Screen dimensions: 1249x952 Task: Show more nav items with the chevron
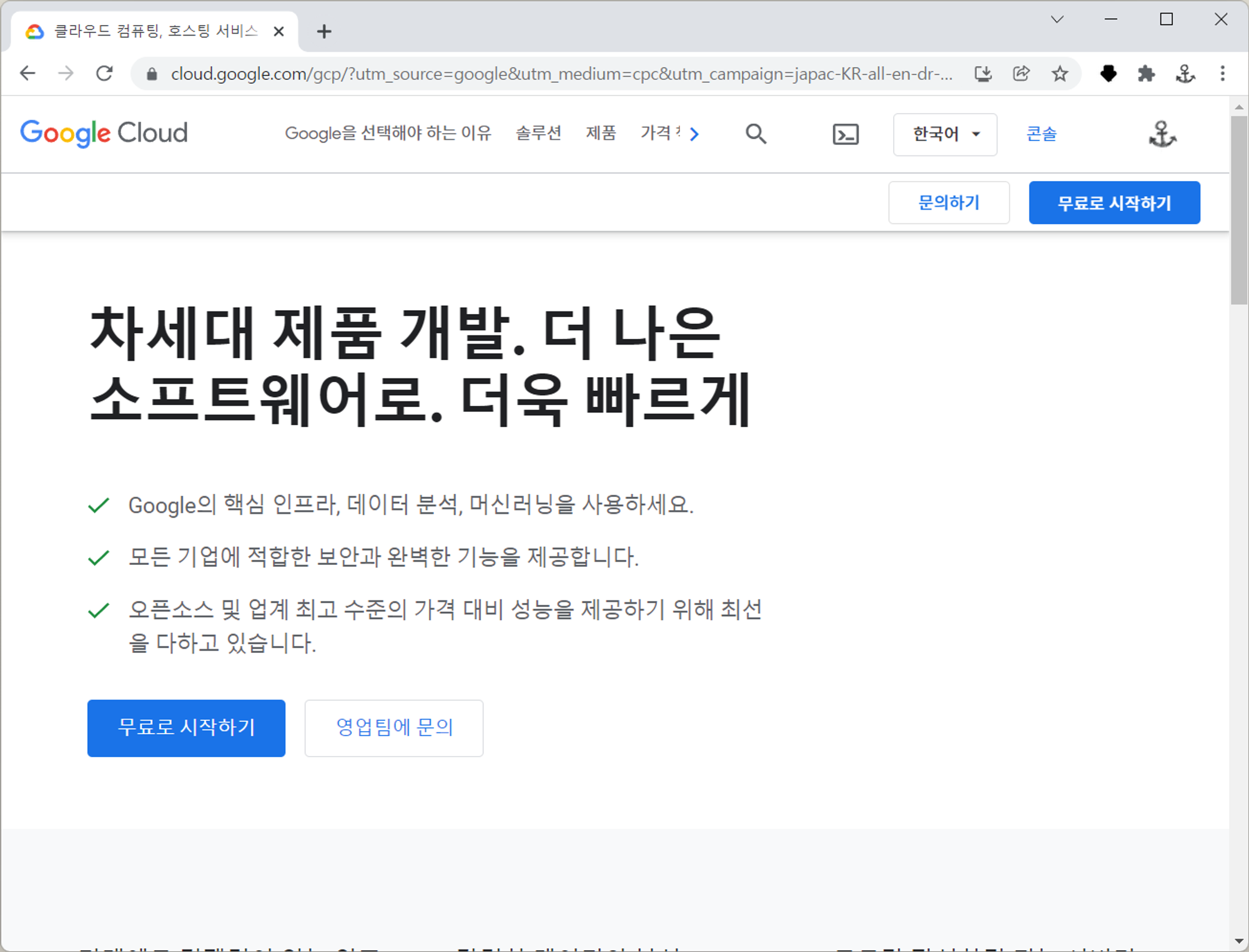pos(694,134)
